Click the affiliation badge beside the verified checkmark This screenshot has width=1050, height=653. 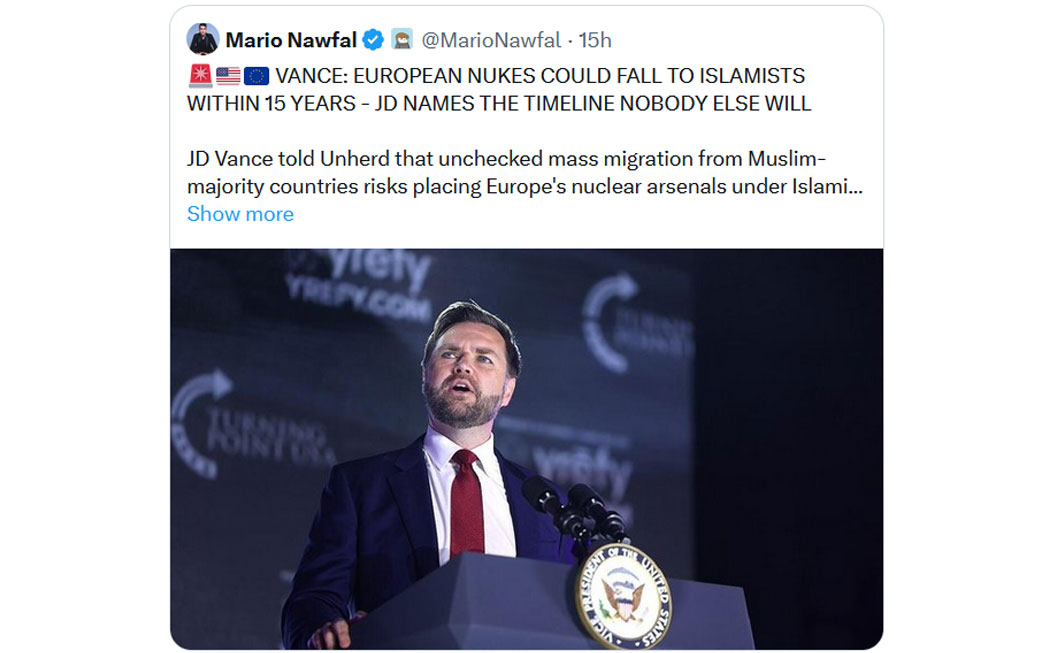click(402, 40)
